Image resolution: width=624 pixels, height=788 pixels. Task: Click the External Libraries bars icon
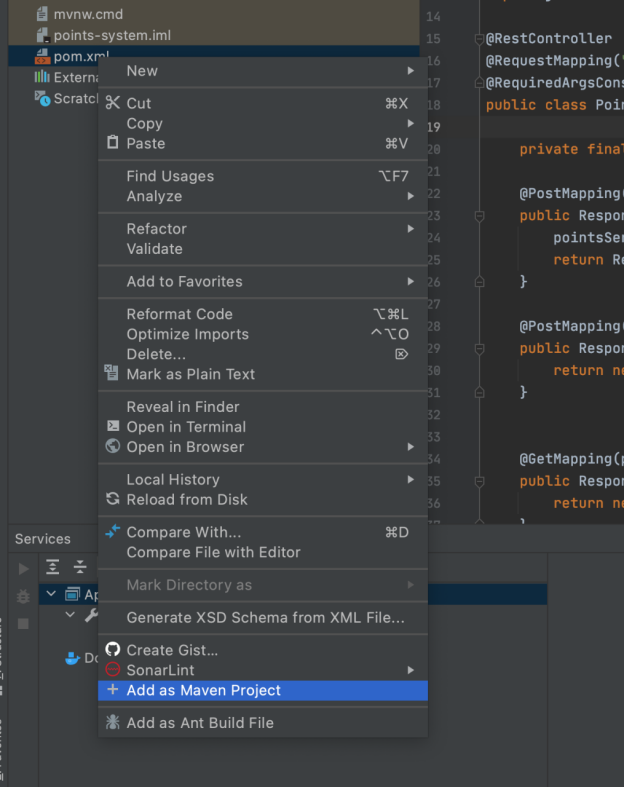coord(42,76)
